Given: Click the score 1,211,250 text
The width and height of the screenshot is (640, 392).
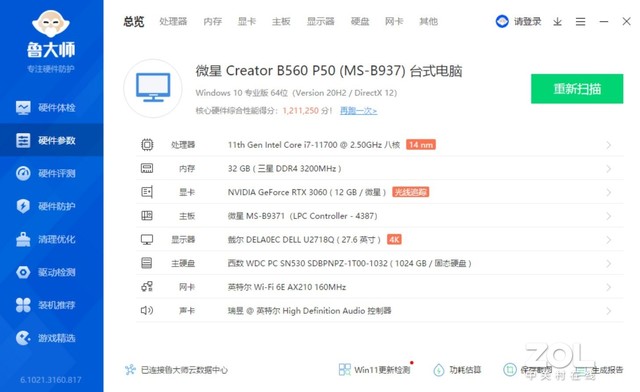Looking at the screenshot, I should [x=300, y=111].
